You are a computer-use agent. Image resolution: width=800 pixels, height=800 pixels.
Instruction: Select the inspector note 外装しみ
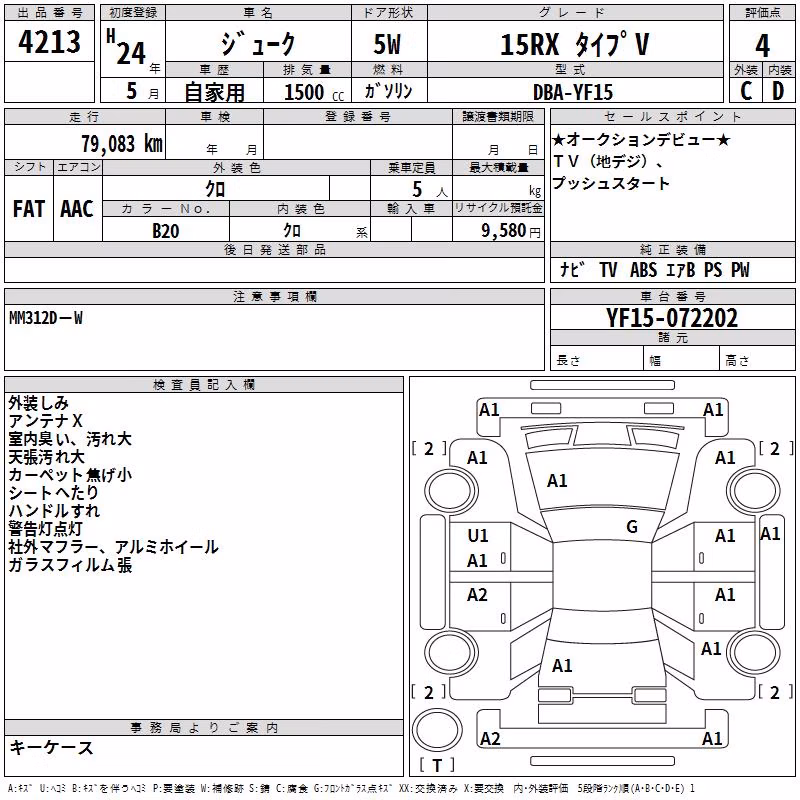(39, 403)
